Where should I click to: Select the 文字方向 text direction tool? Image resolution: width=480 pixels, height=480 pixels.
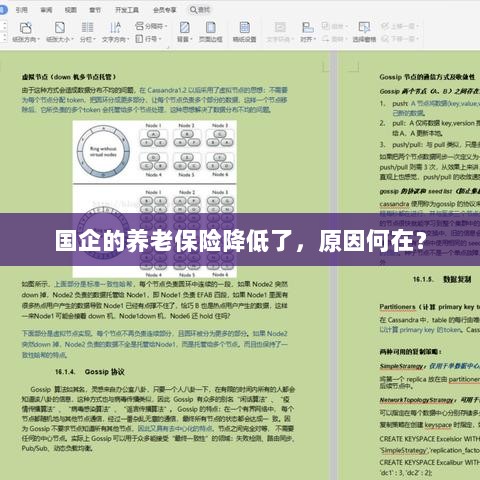115,32
